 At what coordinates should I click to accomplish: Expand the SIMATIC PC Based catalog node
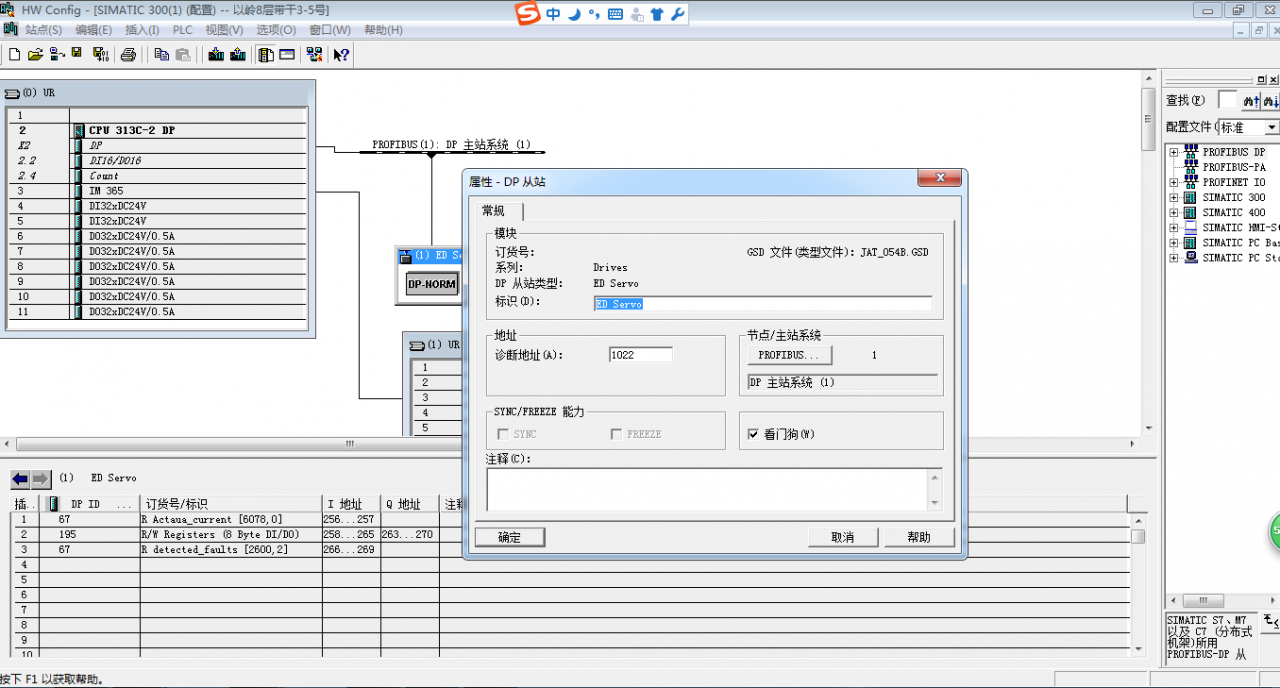[x=1174, y=243]
